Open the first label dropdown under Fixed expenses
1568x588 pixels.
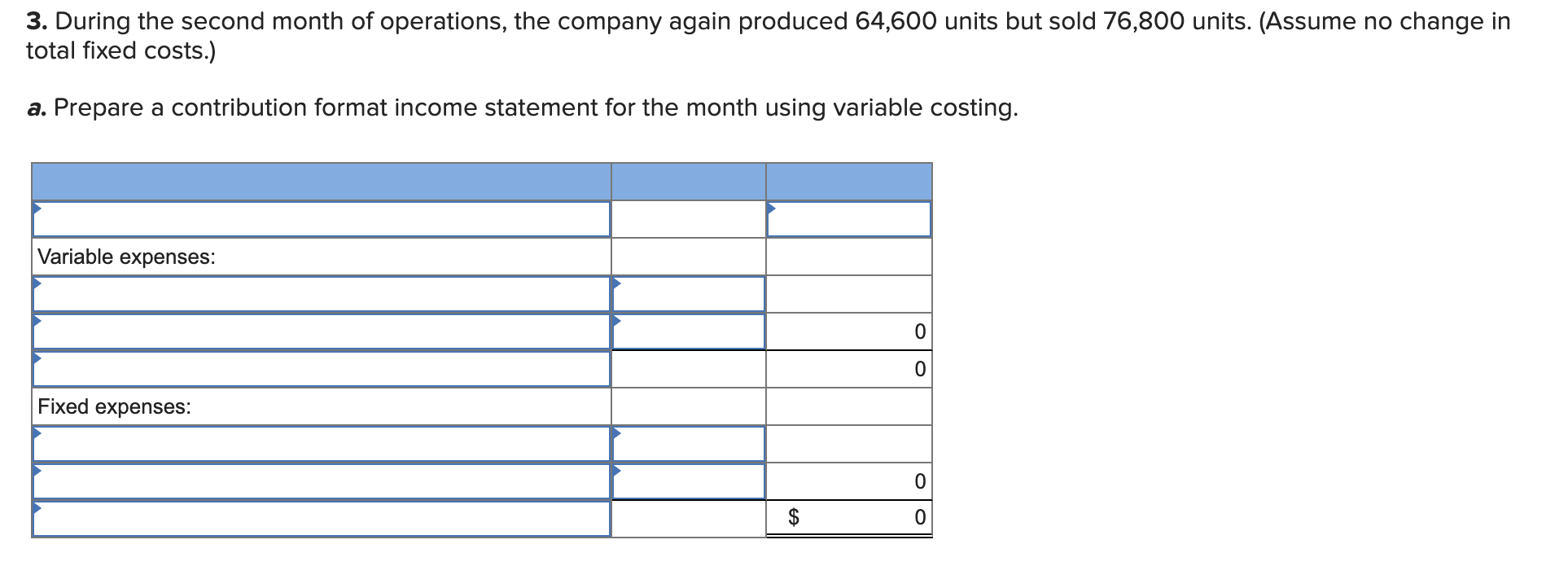click(322, 443)
